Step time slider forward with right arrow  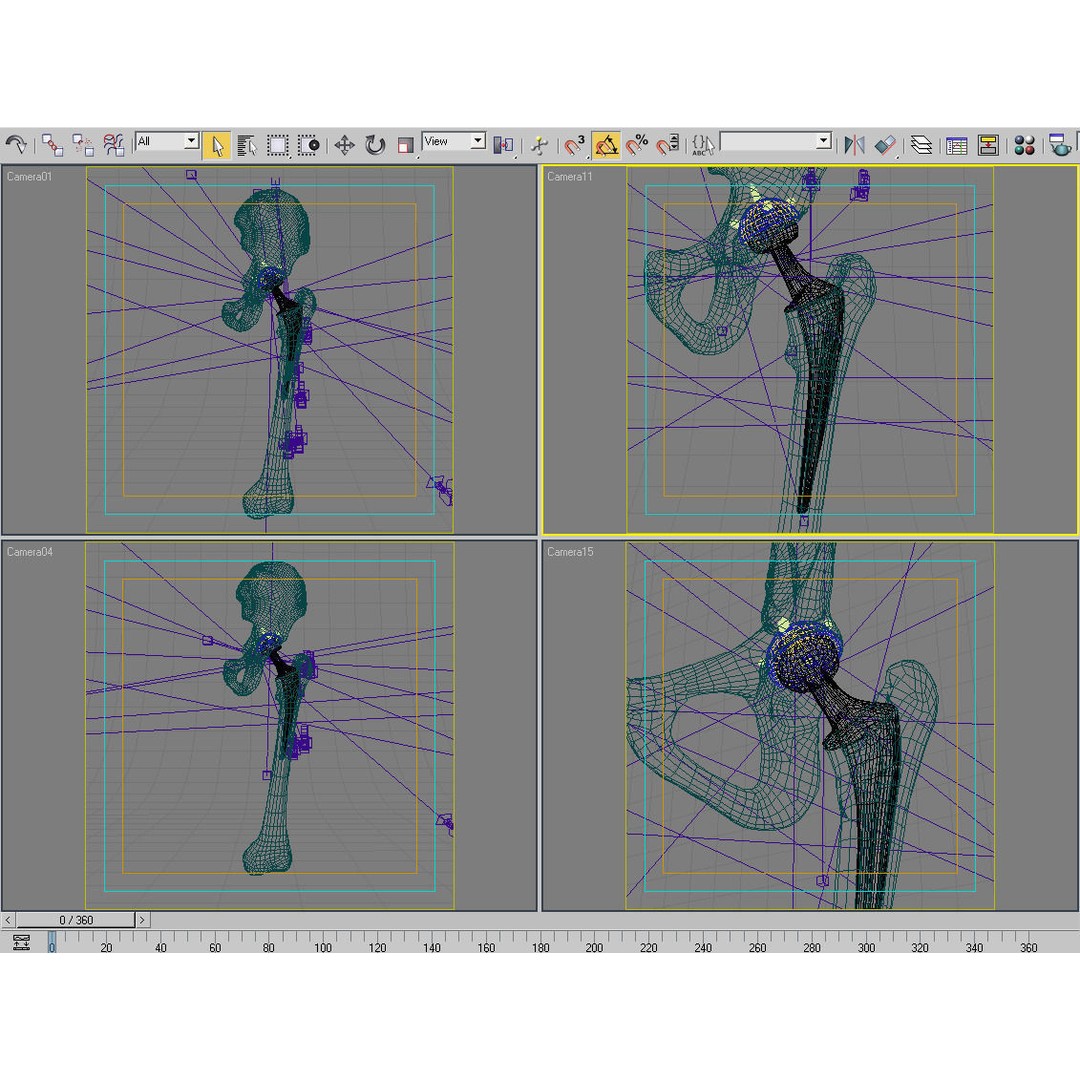143,920
